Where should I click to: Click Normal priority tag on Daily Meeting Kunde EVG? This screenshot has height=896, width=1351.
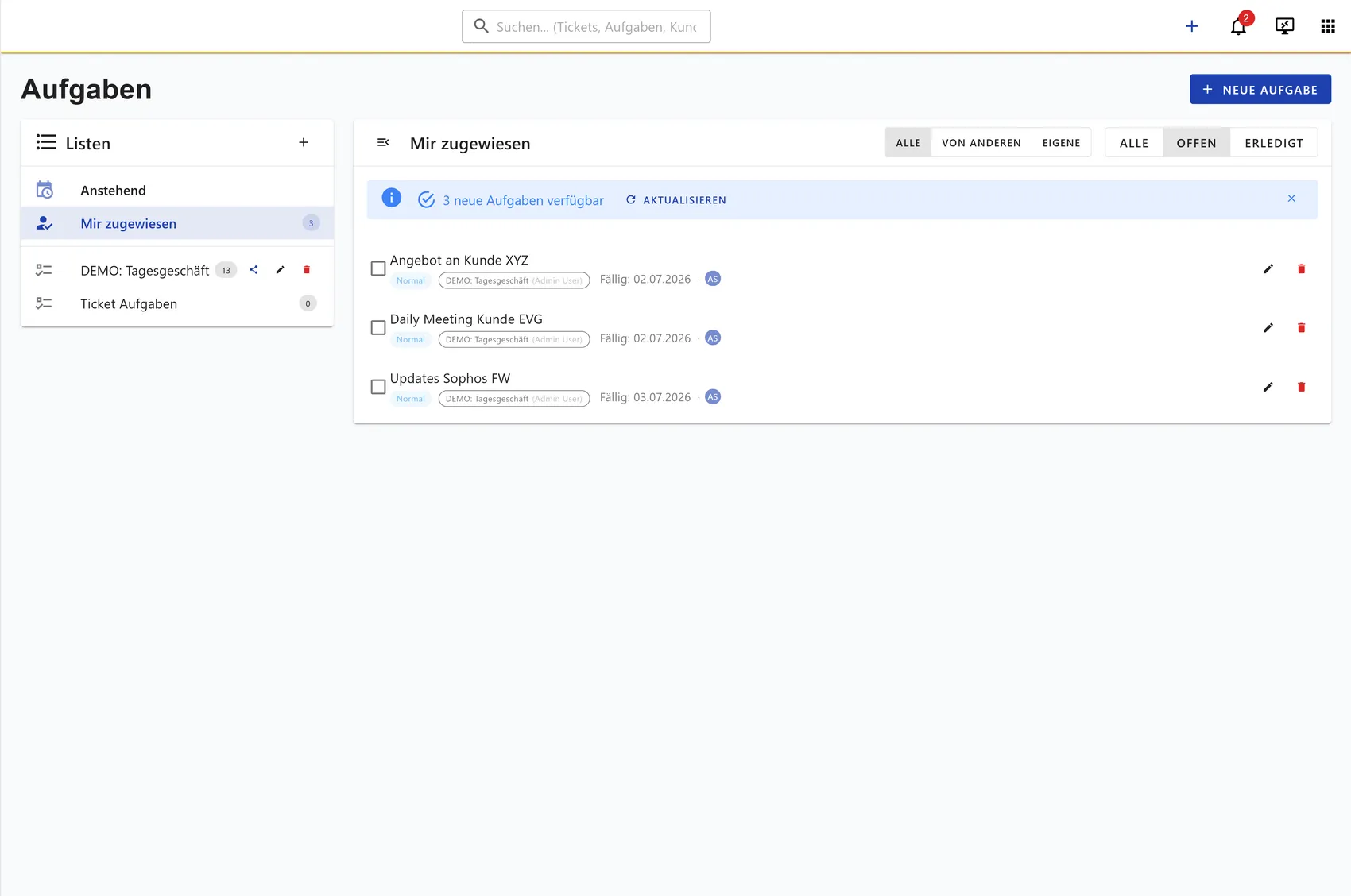point(411,339)
